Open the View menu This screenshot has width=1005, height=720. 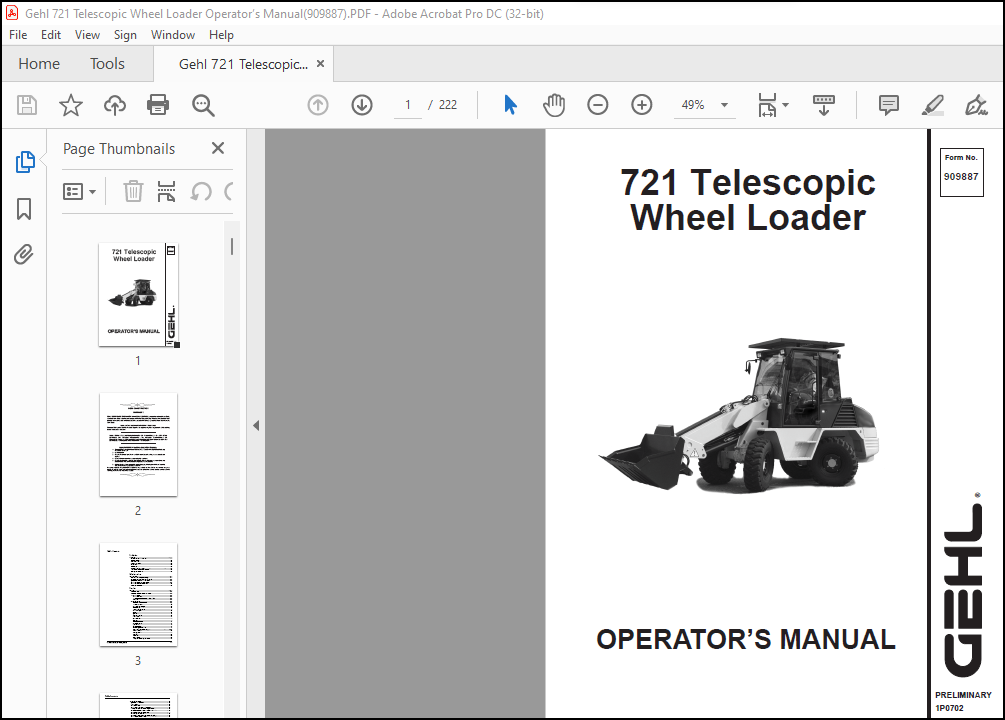pyautogui.click(x=87, y=35)
